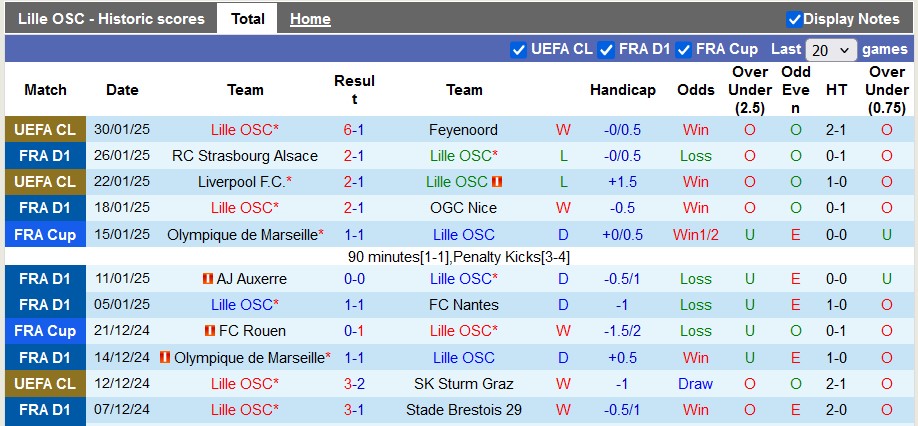Viewport: 918px width, 426px height.
Task: Click the red card icon before AJ Auxerre
Action: pos(209,279)
